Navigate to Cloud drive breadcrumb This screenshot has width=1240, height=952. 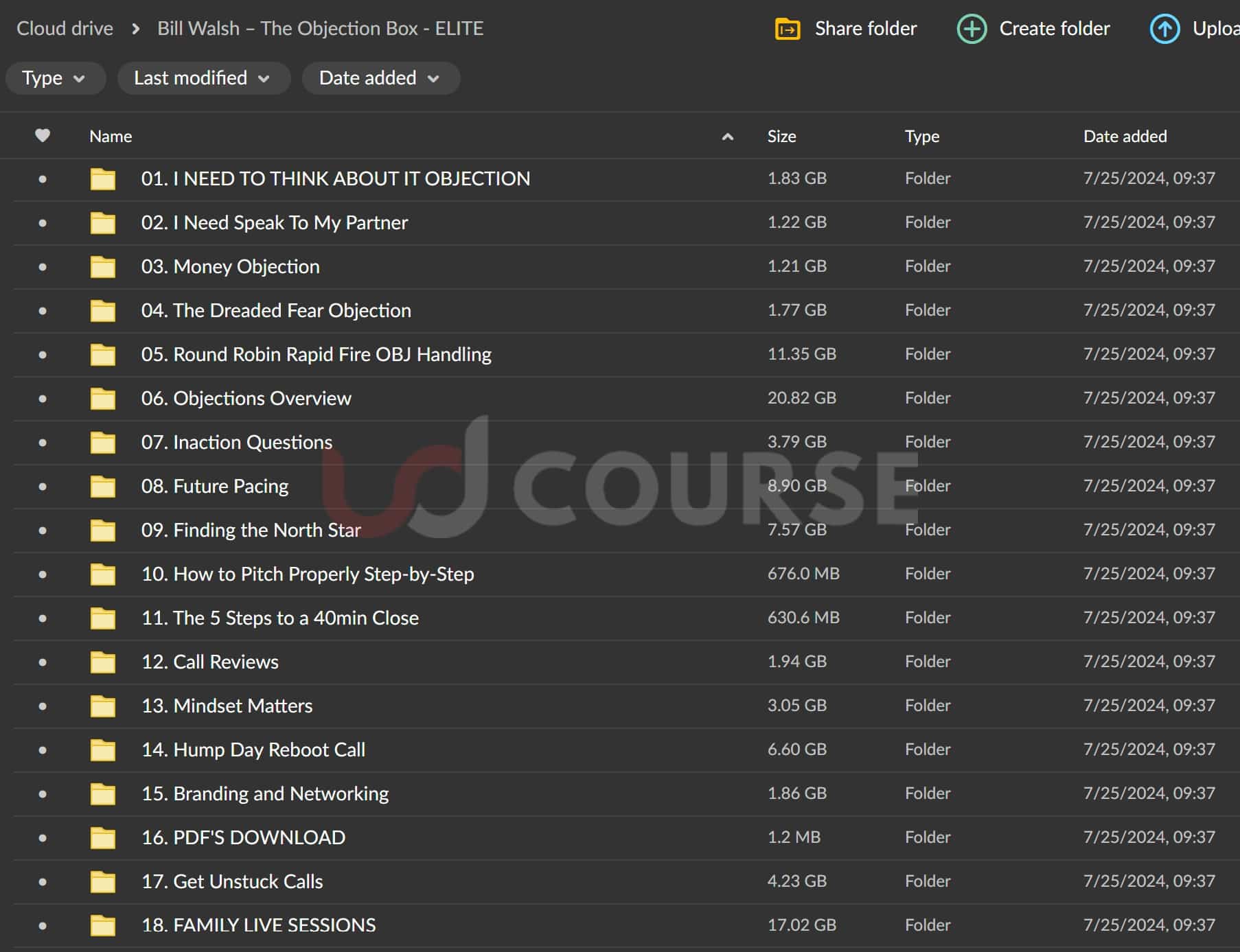point(65,28)
